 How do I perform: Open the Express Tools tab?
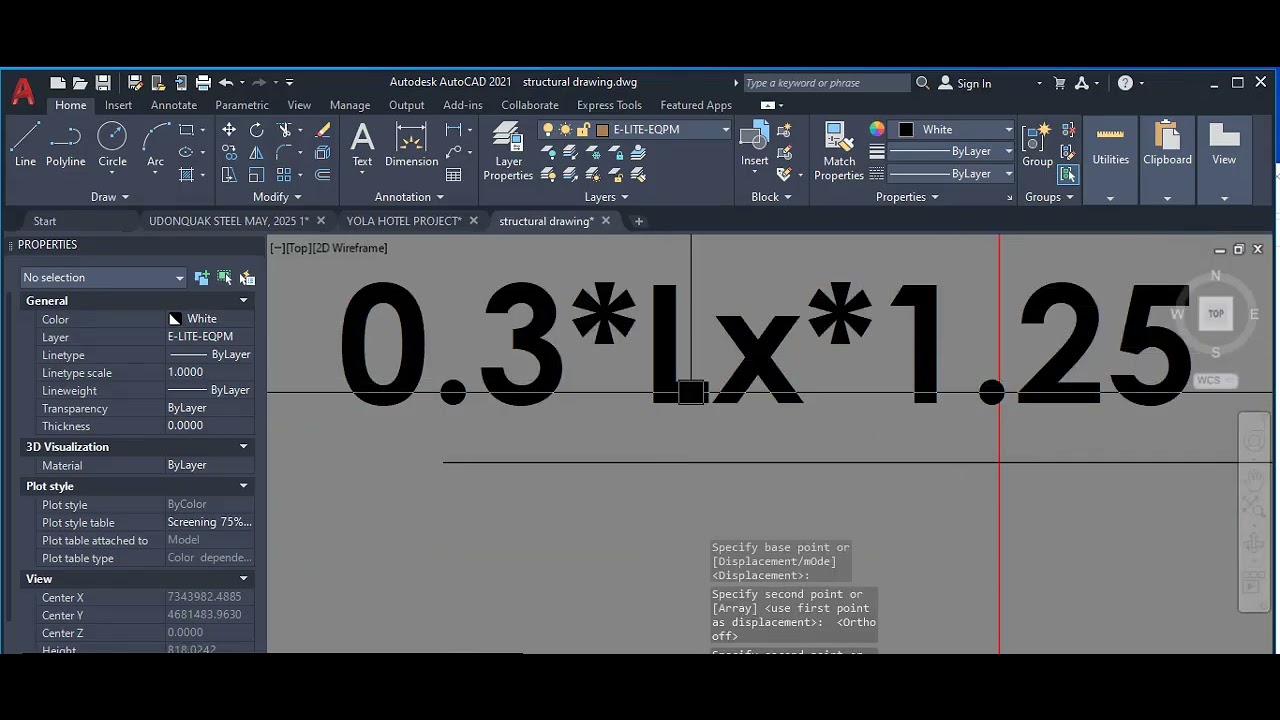pyautogui.click(x=609, y=105)
